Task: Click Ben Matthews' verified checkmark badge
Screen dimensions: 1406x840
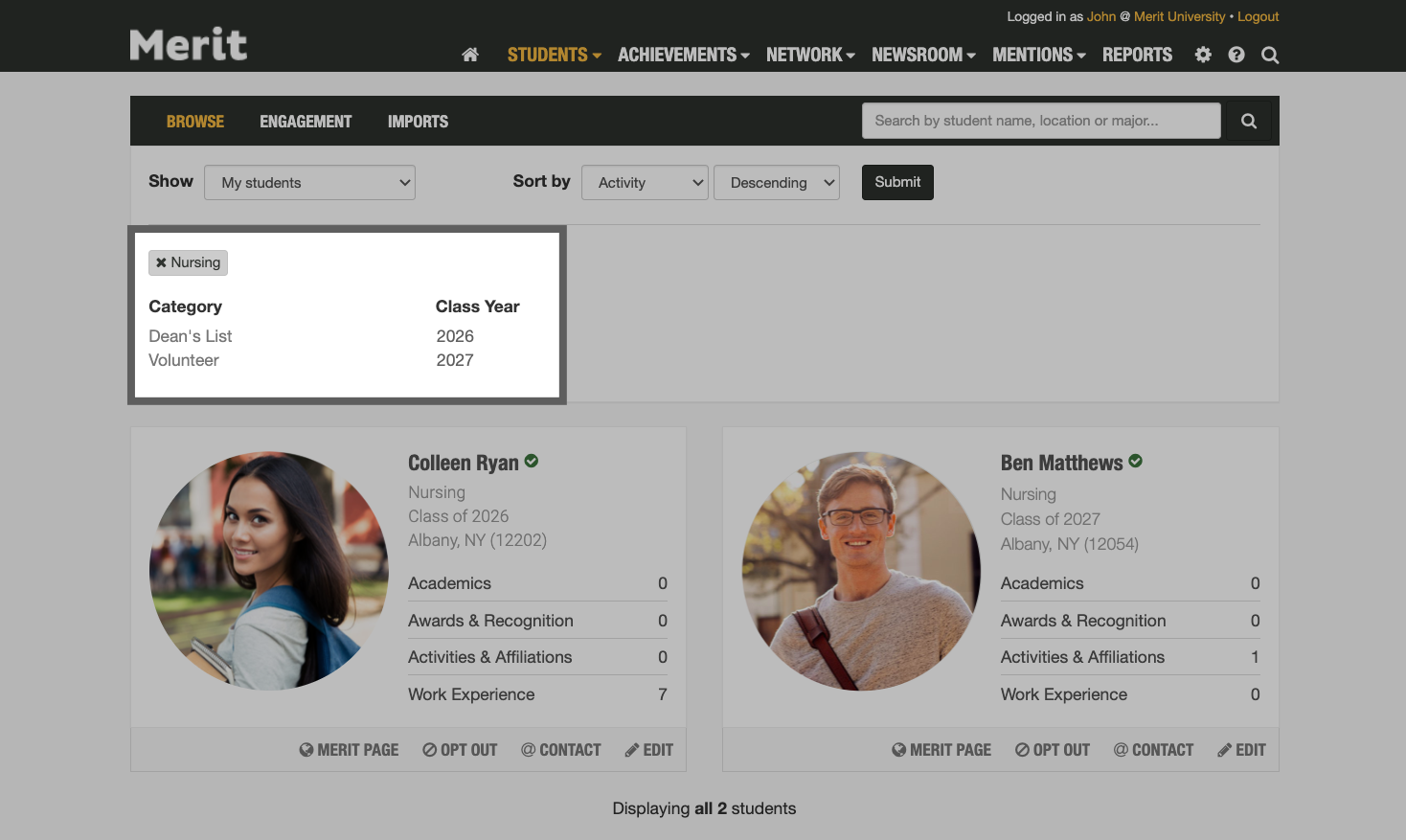Action: click(1136, 462)
